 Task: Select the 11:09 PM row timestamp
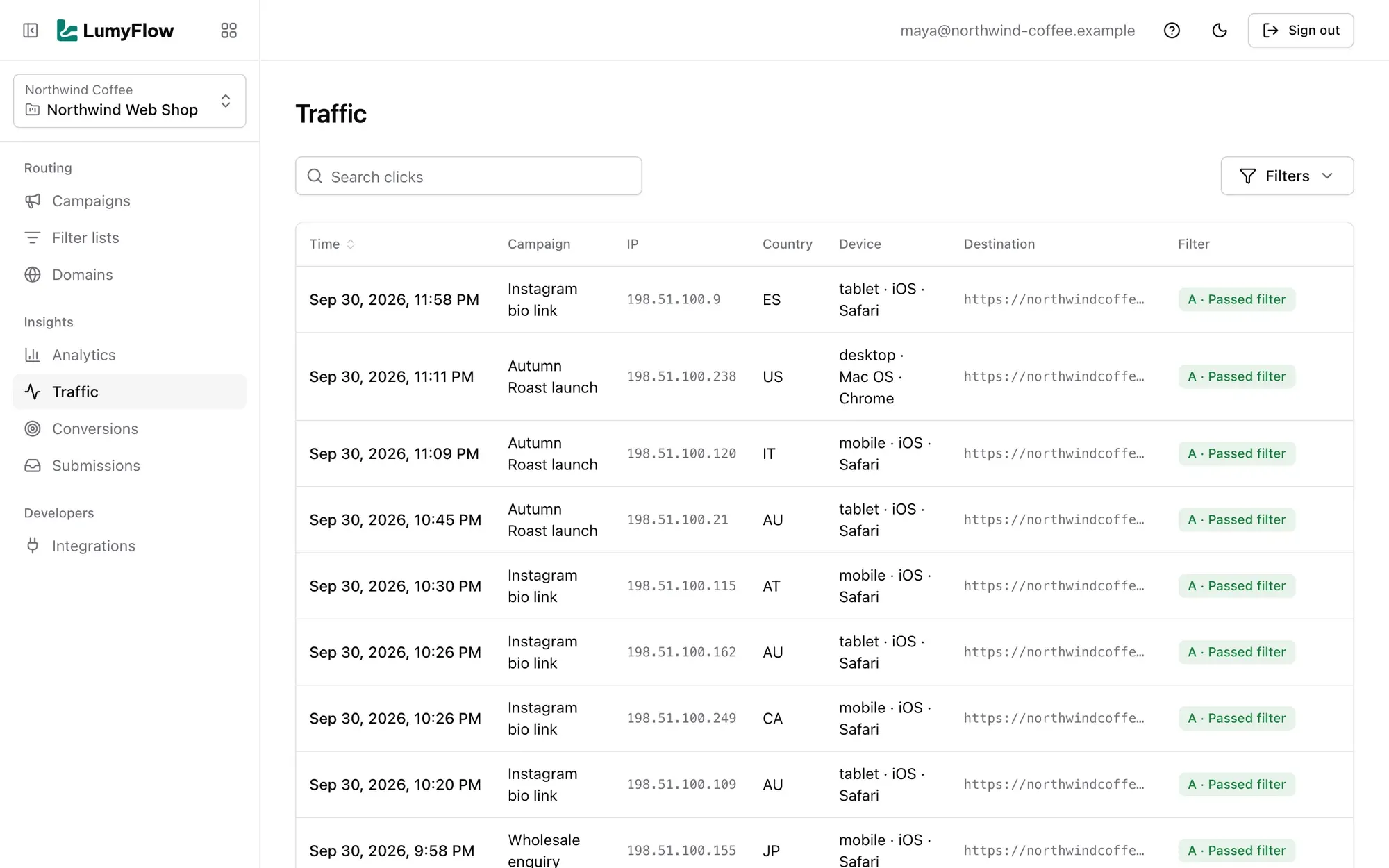tap(394, 454)
